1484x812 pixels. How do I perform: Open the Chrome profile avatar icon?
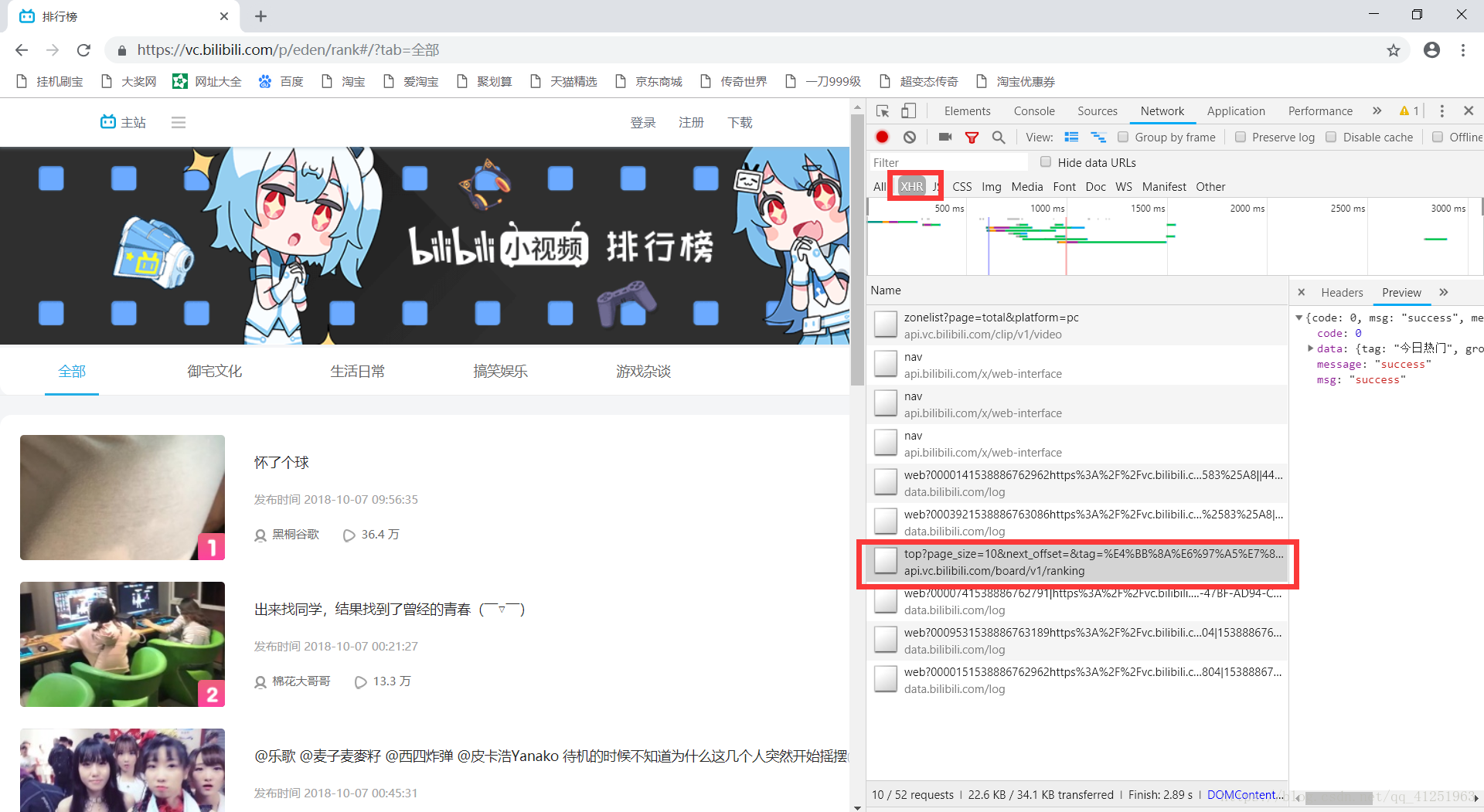(x=1431, y=50)
